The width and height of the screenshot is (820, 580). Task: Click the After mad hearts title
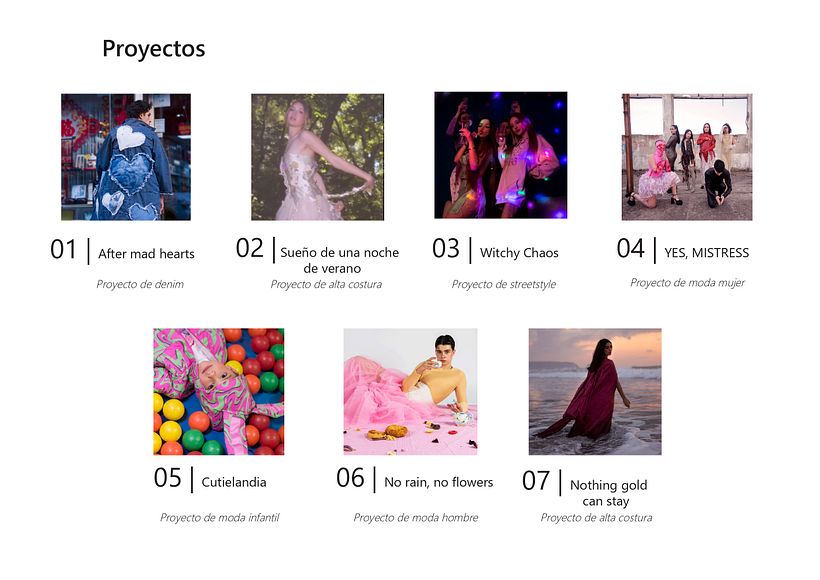(146, 254)
